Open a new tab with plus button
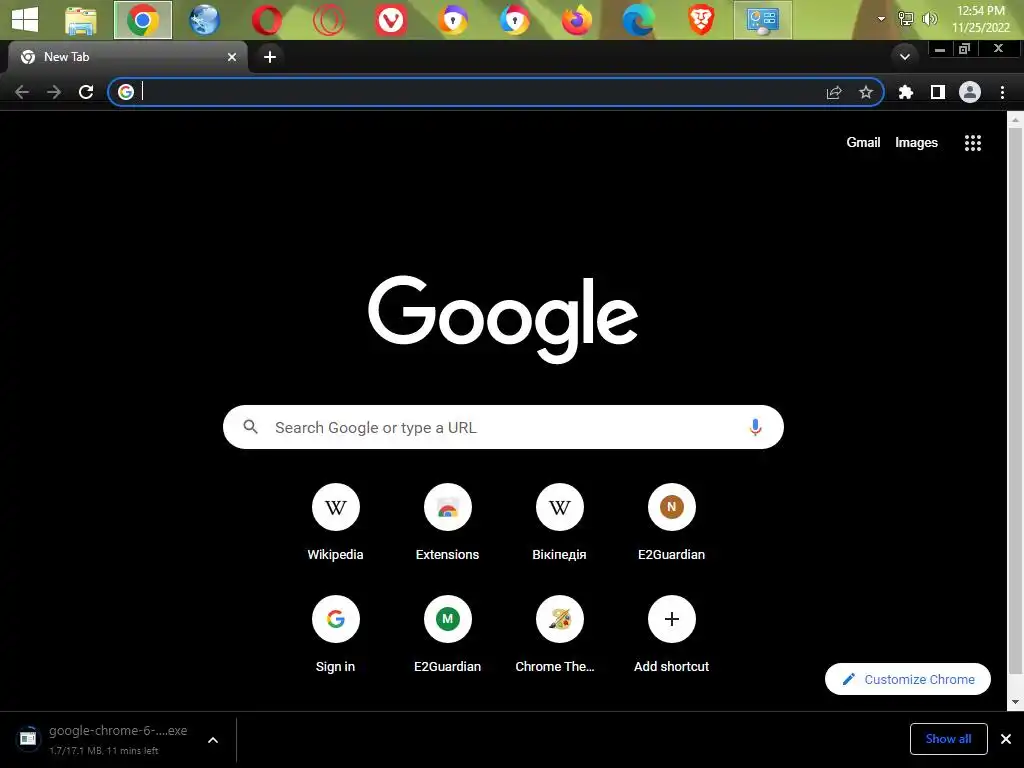Screen dimensions: 1024x768 (270, 57)
